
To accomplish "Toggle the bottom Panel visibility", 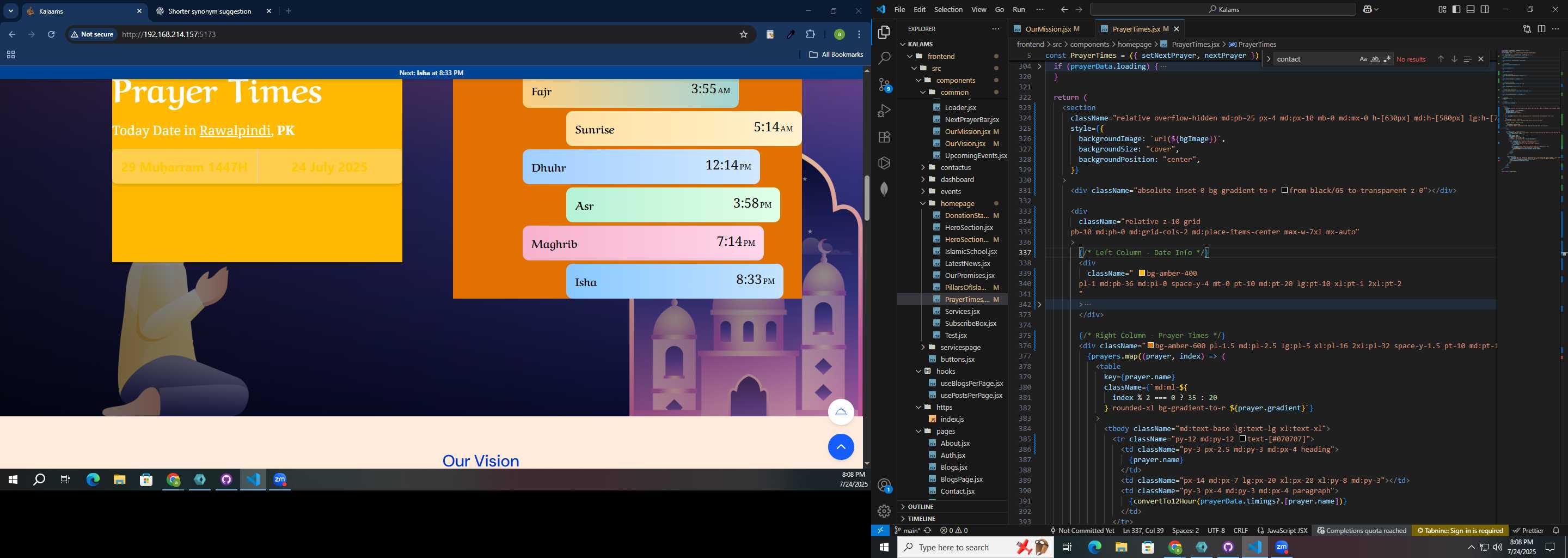I will point(1471,9).
